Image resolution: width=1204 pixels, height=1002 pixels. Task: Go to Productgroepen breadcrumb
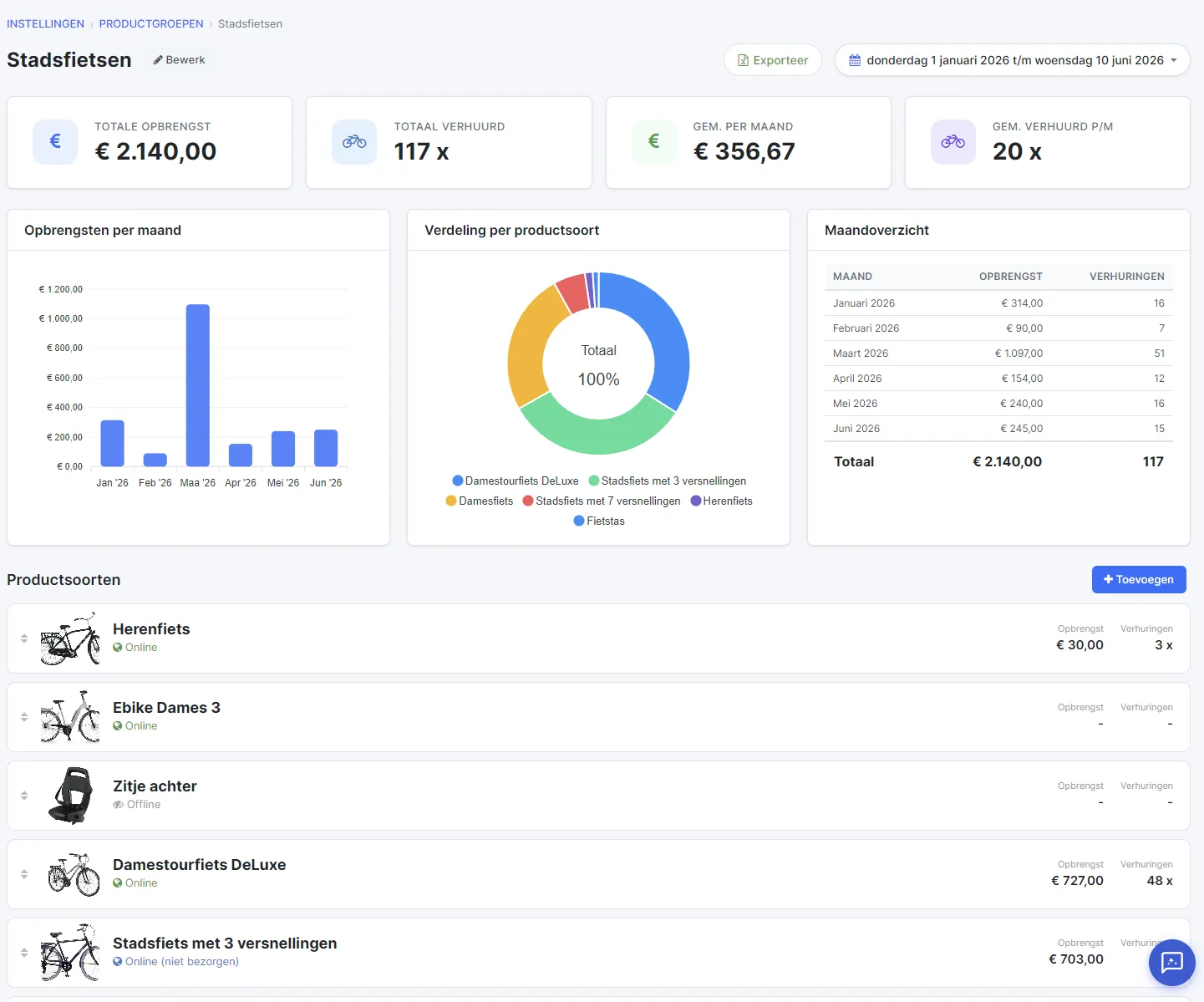pyautogui.click(x=151, y=23)
